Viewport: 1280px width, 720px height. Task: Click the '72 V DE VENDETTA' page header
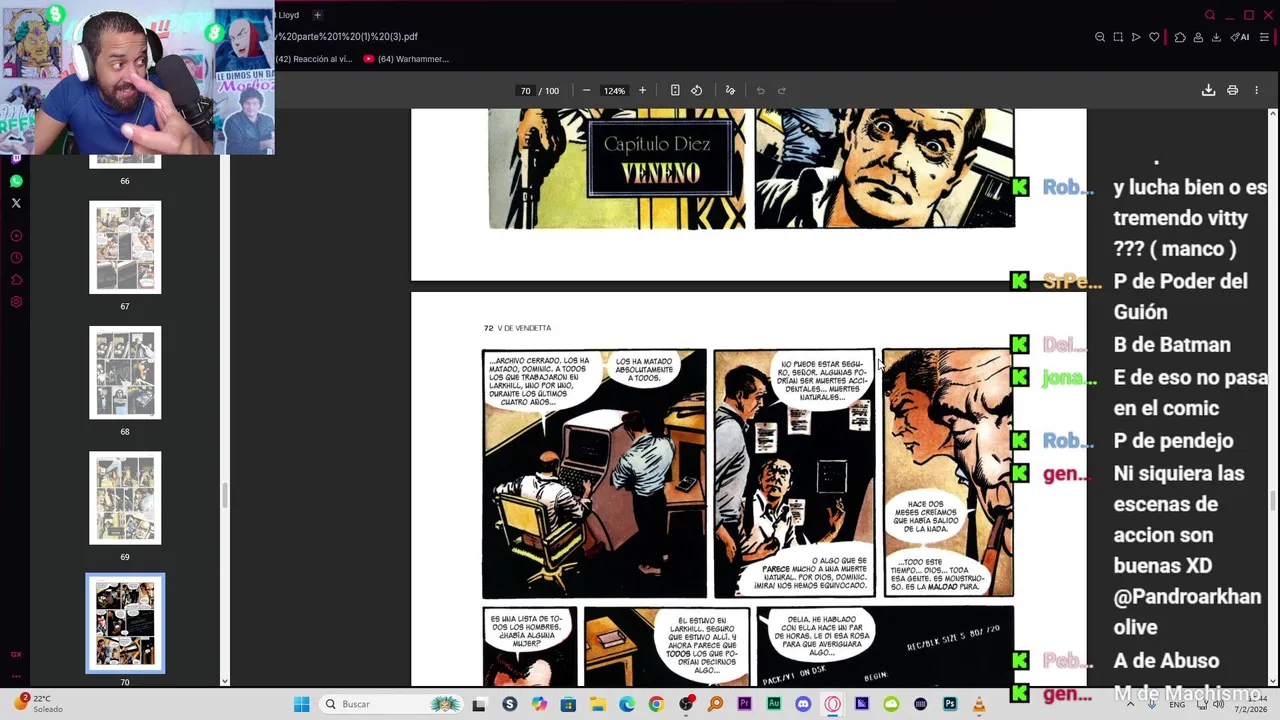tap(517, 328)
